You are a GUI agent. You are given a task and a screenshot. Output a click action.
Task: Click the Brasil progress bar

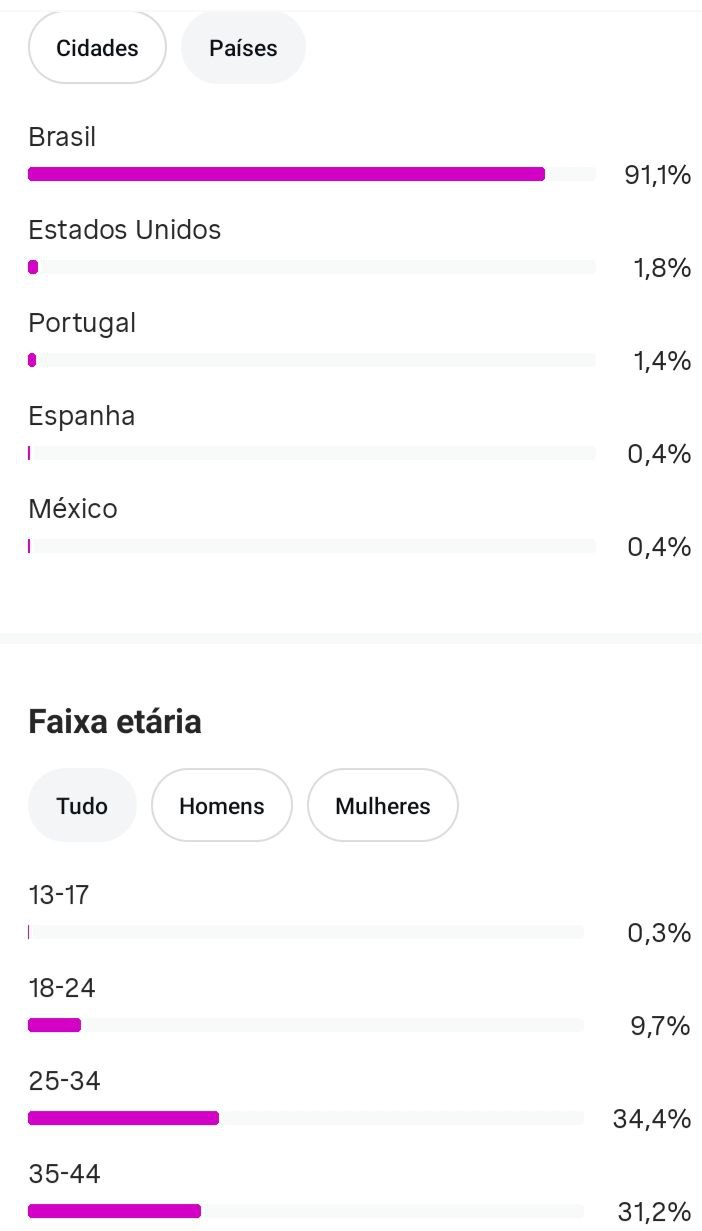click(x=312, y=174)
